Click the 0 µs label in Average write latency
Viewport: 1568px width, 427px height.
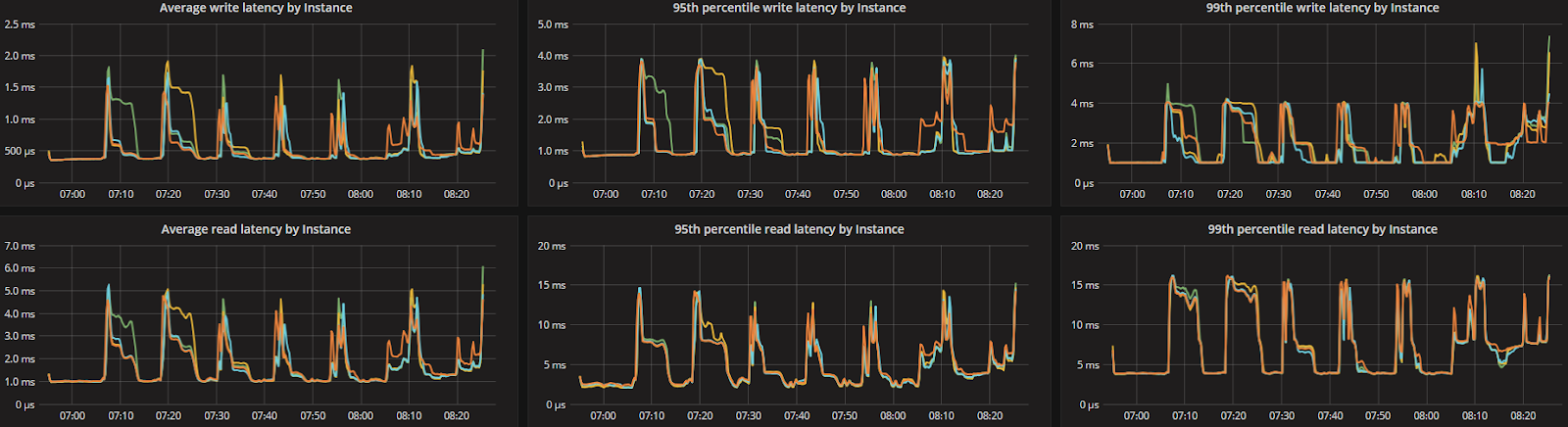[x=24, y=183]
